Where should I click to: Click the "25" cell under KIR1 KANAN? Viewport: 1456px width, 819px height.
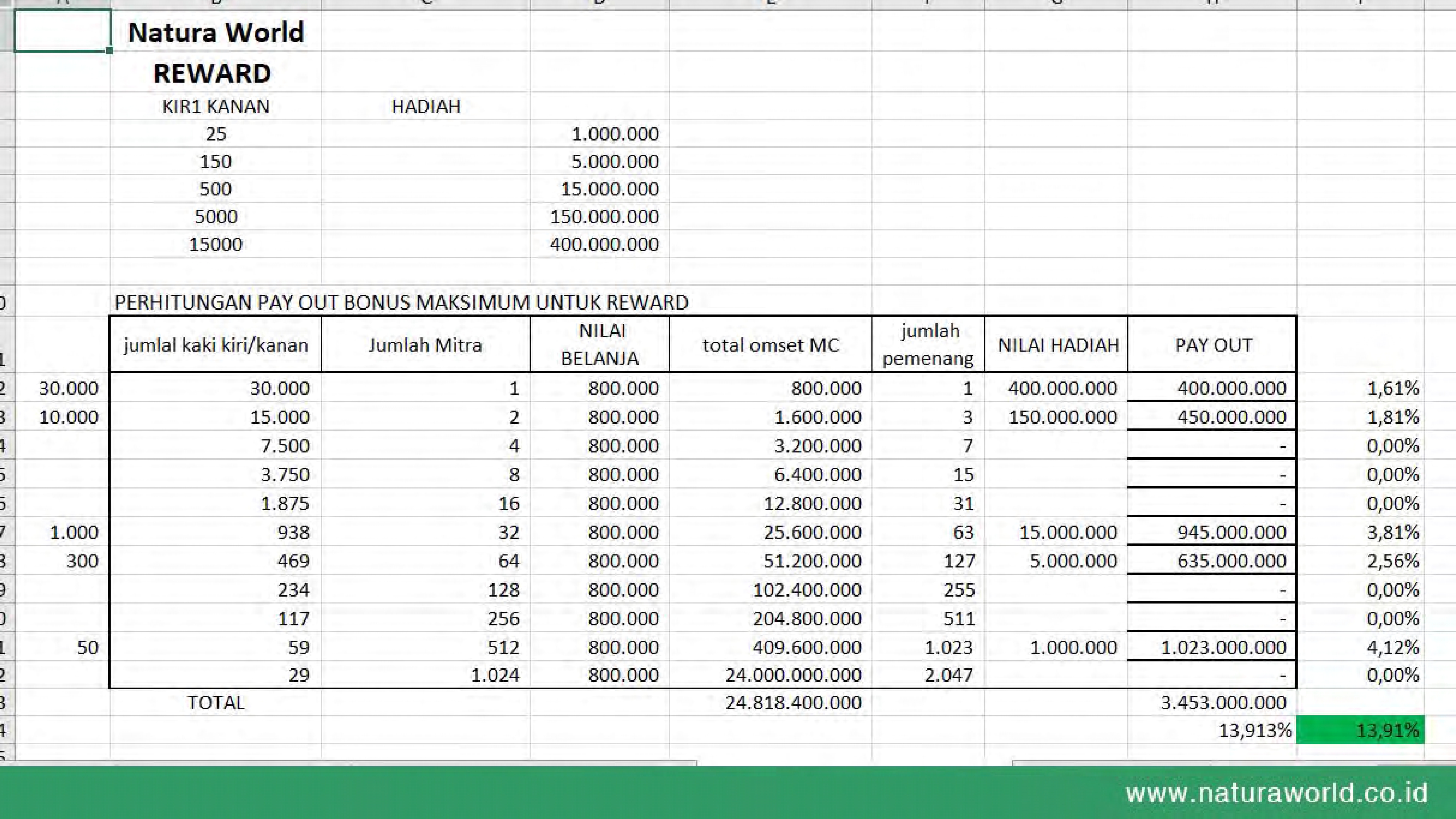[x=216, y=134]
